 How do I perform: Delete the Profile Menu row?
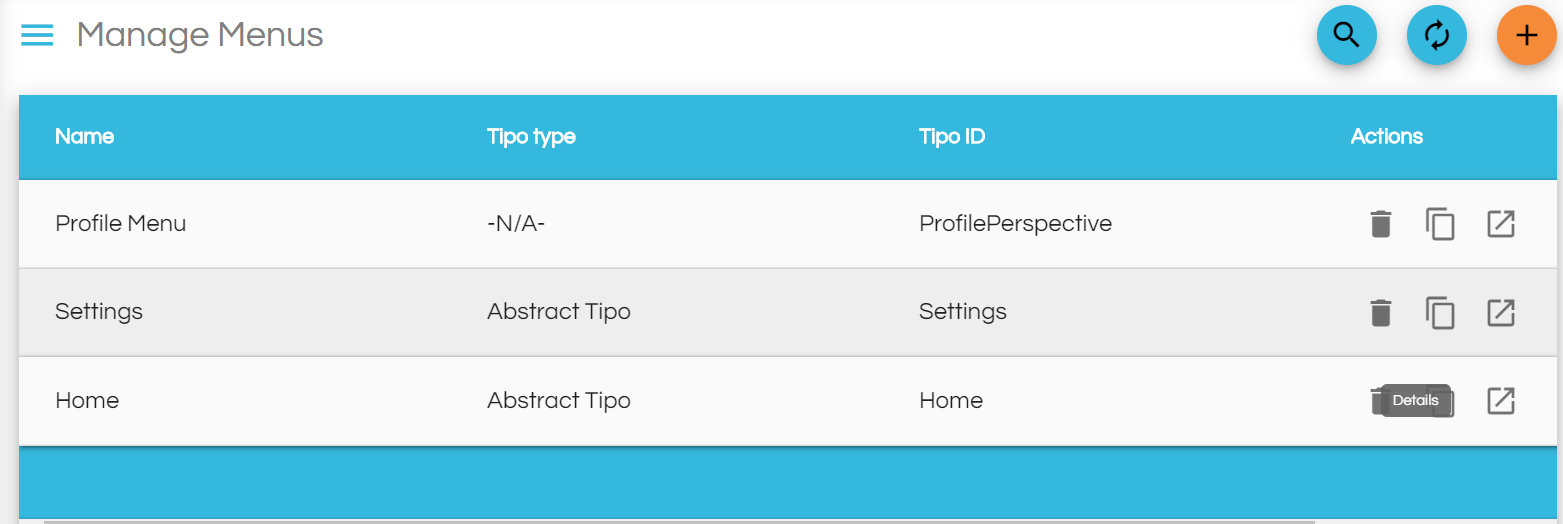point(1381,224)
